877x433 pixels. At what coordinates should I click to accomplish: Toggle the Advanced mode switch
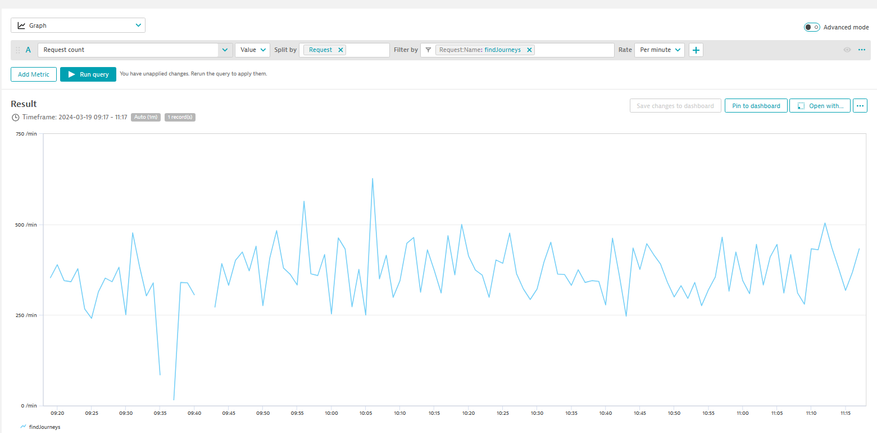pos(811,27)
